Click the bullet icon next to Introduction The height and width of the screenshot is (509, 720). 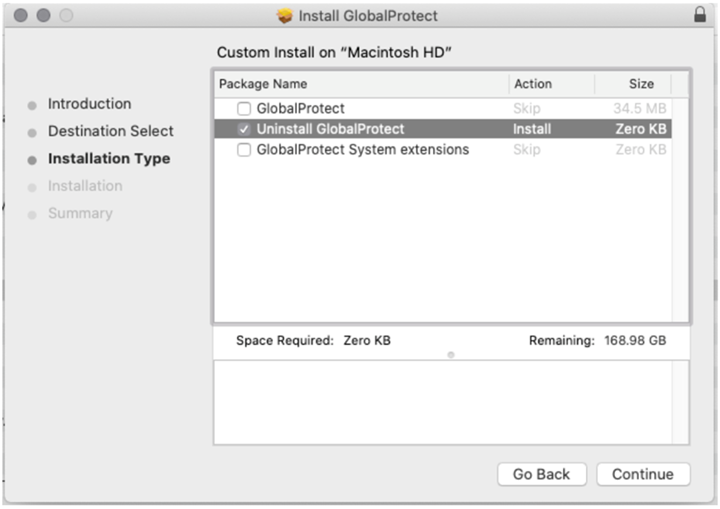pyautogui.click(x=32, y=105)
